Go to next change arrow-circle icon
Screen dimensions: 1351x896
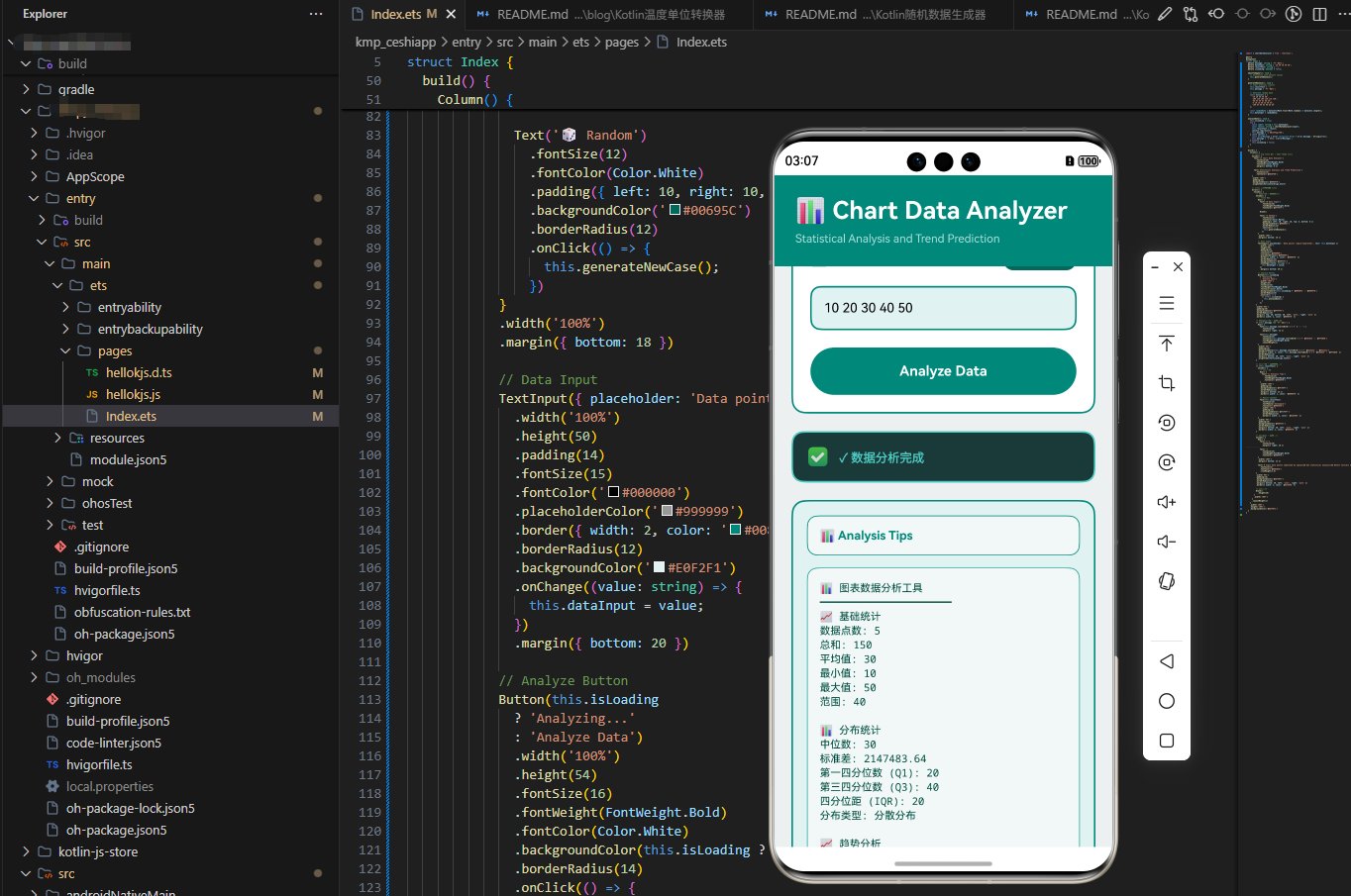(1268, 14)
